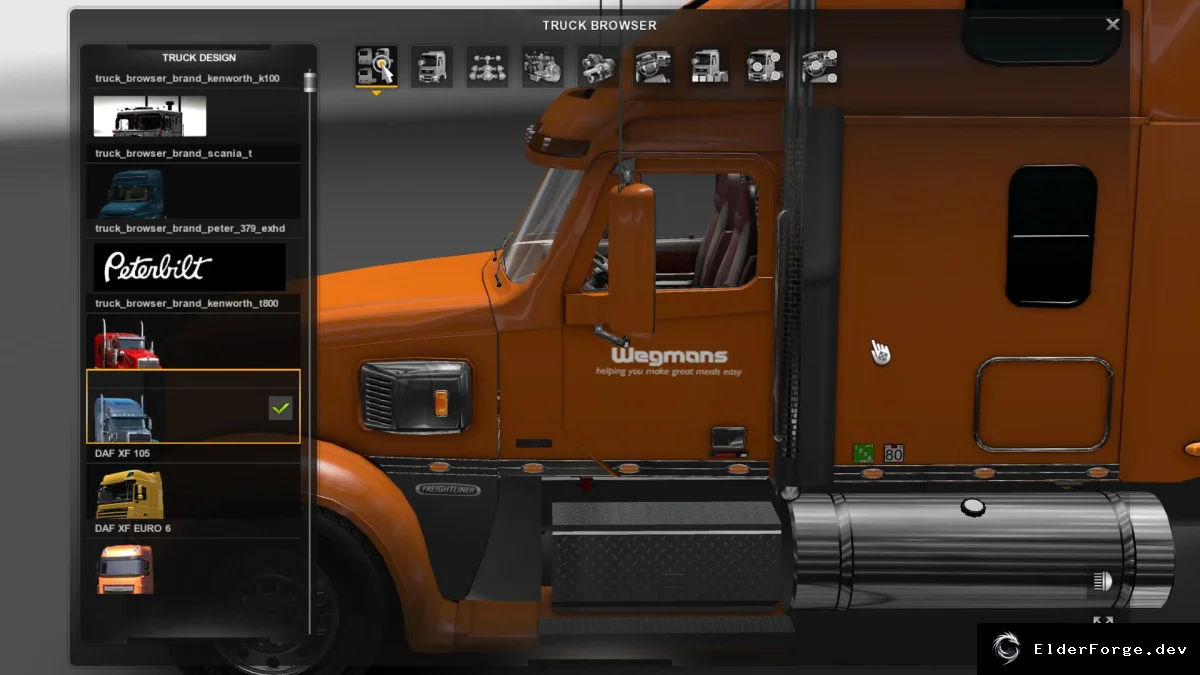Click the fullscreen expand icon at bottom right

[1103, 622]
